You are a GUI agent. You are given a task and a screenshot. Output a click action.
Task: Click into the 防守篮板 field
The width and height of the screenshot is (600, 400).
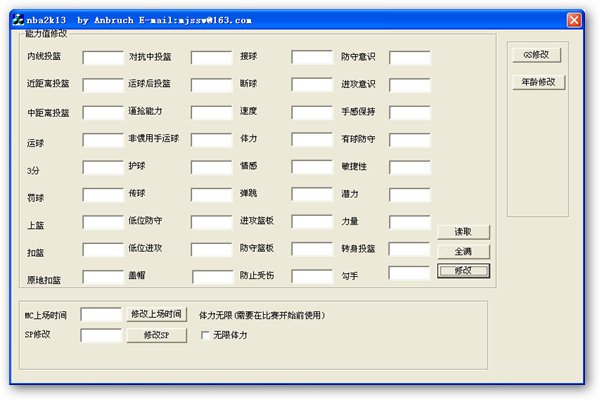pyautogui.click(x=312, y=249)
